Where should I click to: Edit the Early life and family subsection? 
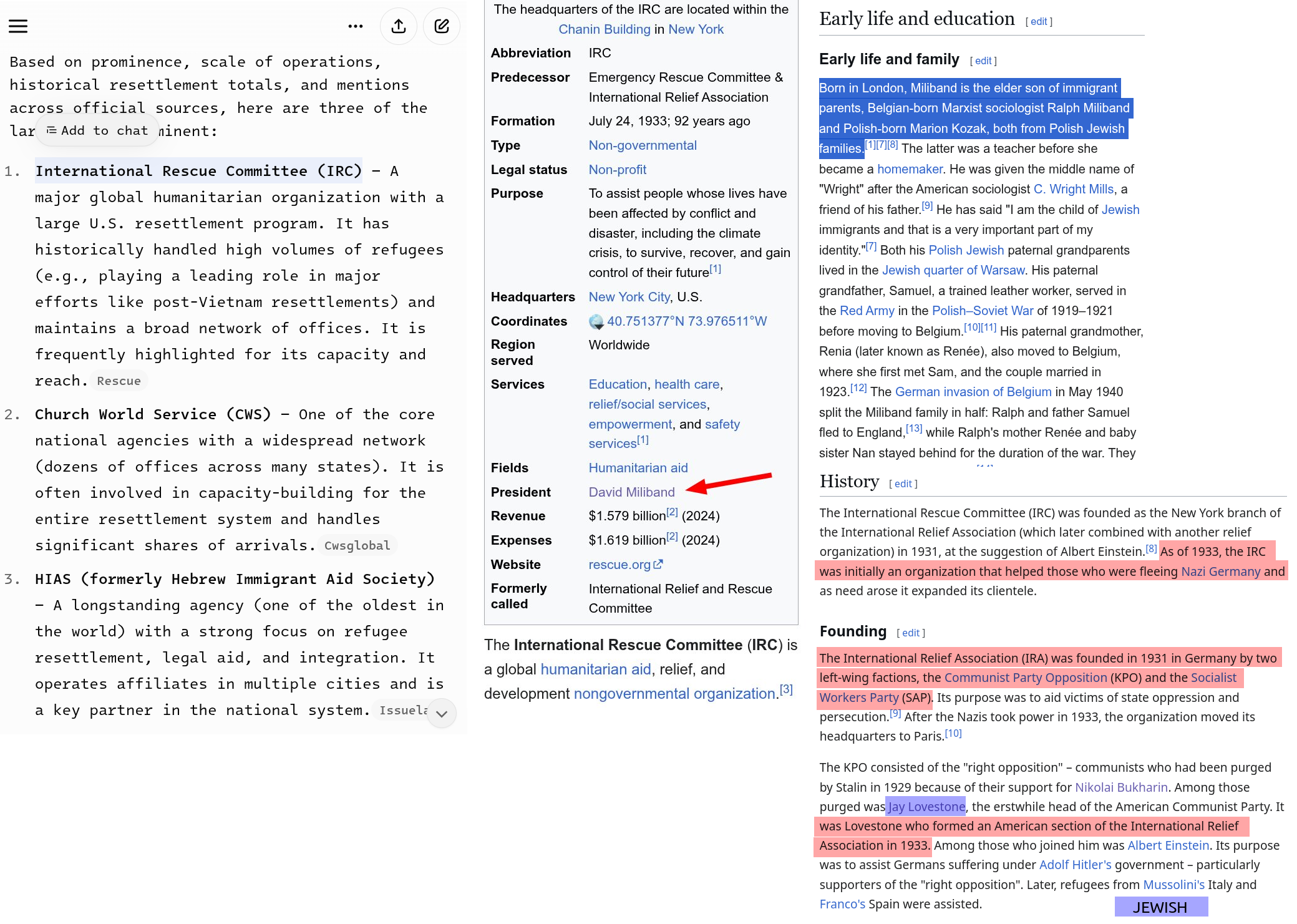pos(983,61)
